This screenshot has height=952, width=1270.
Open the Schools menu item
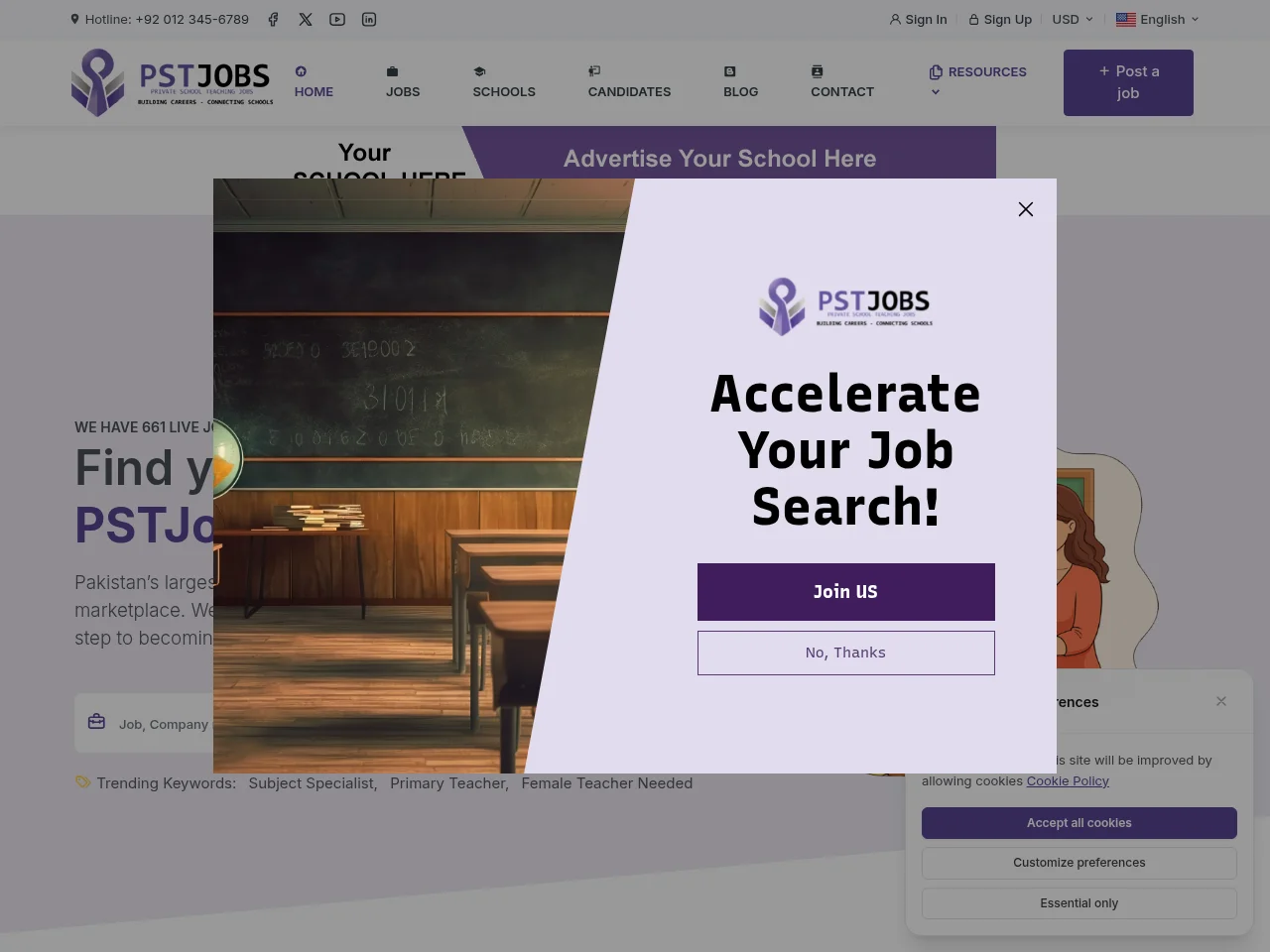click(x=504, y=82)
